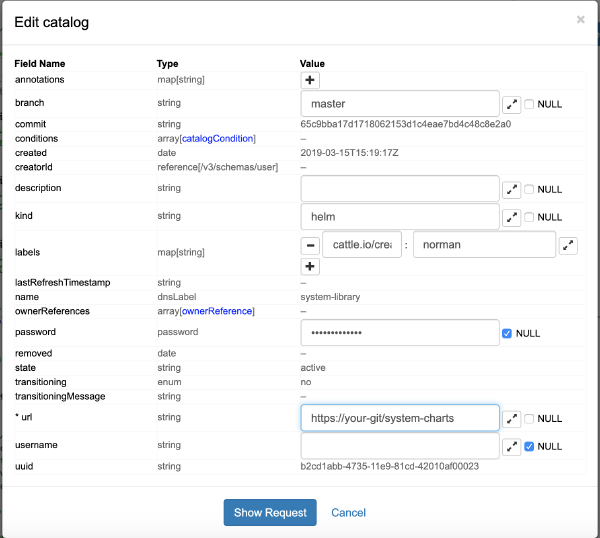This screenshot has height=538, width=600.
Task: Expand the description field editor
Action: pos(511,189)
